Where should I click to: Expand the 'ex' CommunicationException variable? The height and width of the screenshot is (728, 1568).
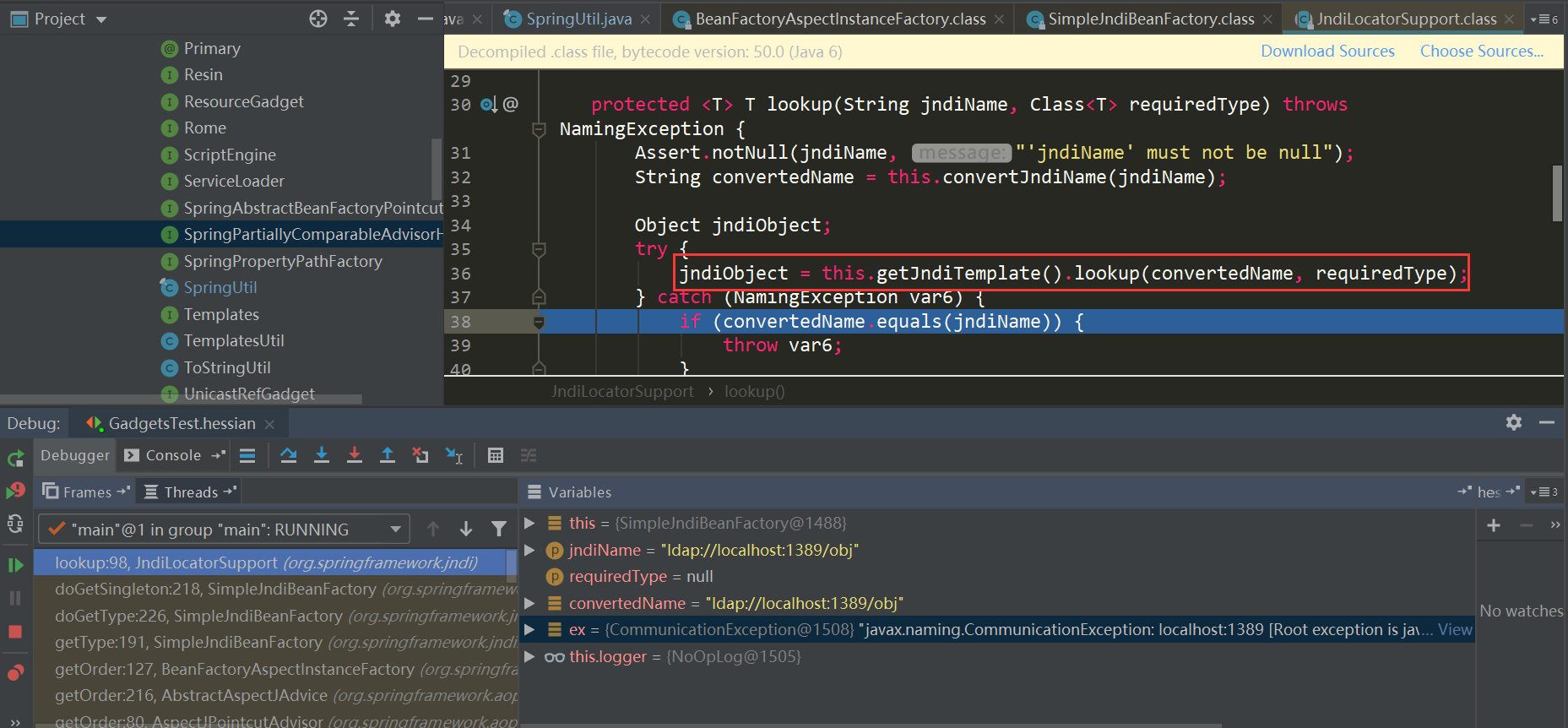(x=529, y=629)
